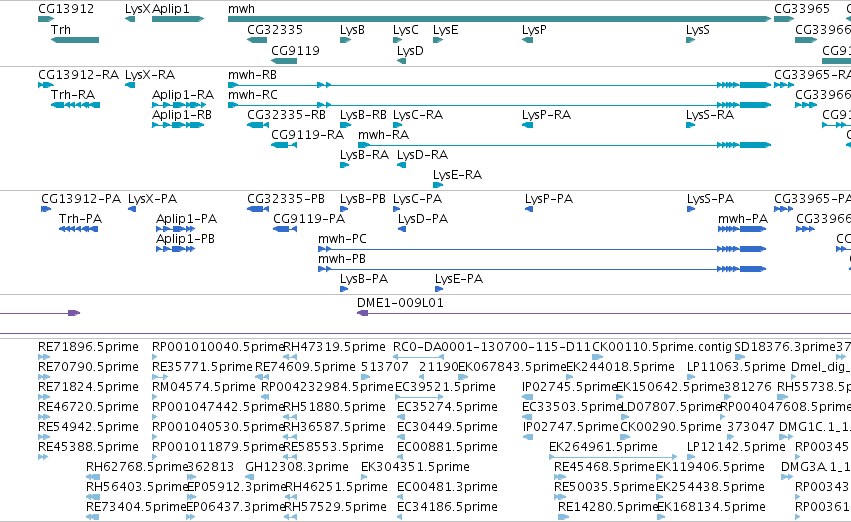Click the Aplip1-PB coding feature

pyautogui.click(x=175, y=249)
